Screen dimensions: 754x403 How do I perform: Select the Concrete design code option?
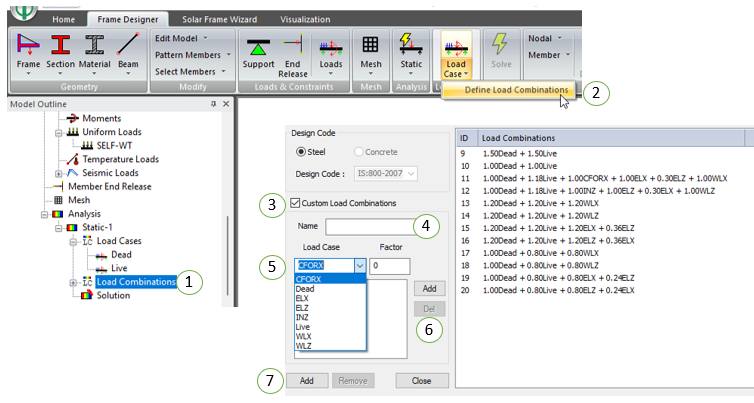click(358, 152)
